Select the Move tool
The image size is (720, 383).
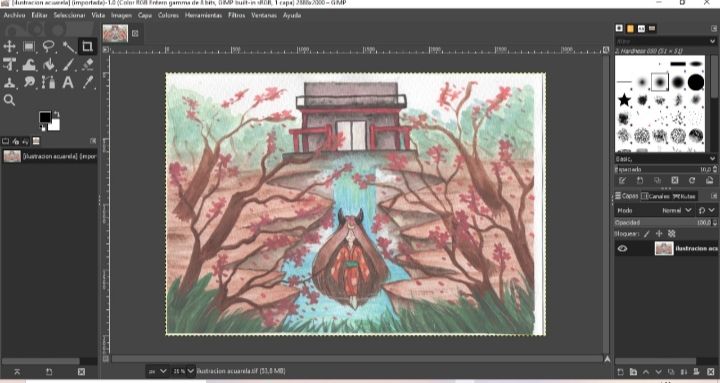point(9,46)
